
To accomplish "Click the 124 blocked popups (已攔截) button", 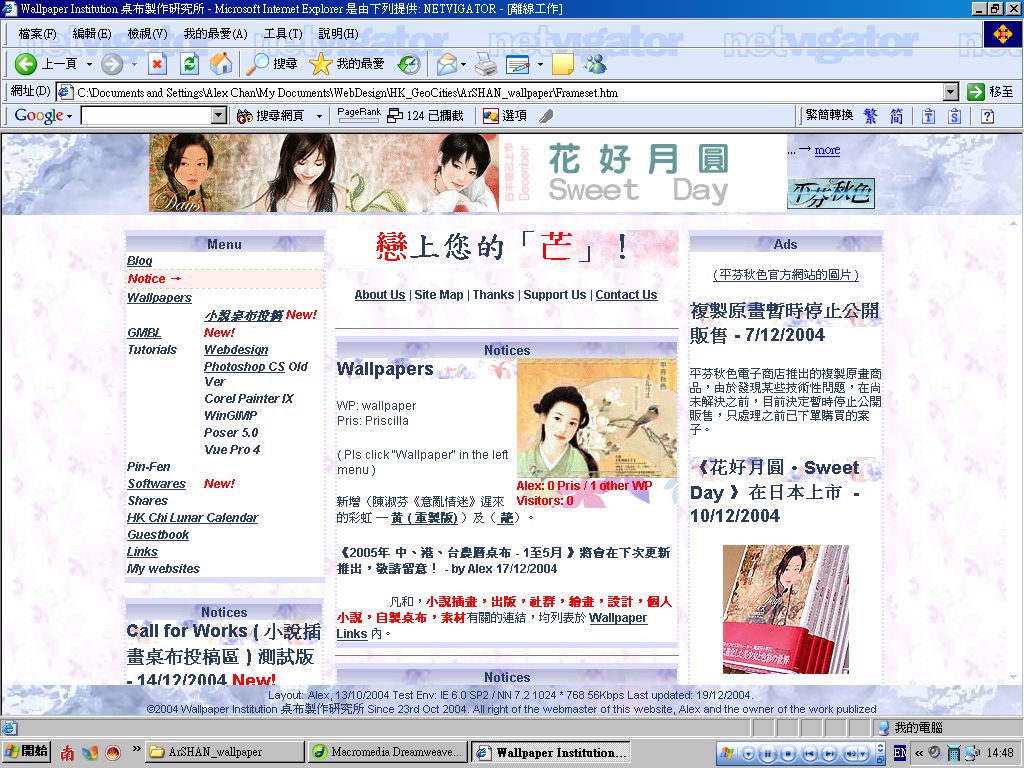I will click(425, 116).
